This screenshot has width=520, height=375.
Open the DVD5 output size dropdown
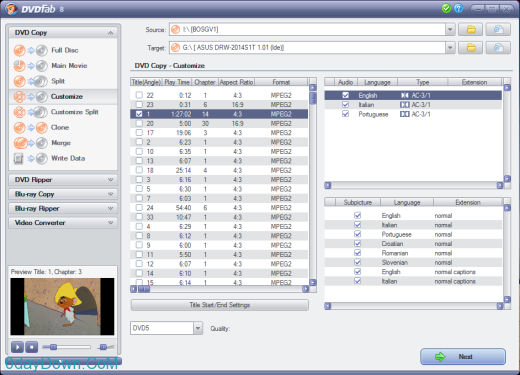[198, 328]
